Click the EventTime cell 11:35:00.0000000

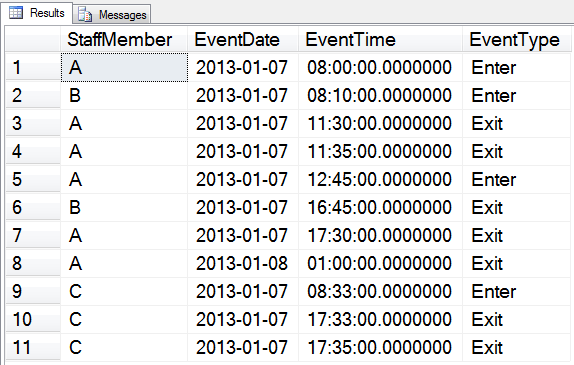tap(380, 151)
